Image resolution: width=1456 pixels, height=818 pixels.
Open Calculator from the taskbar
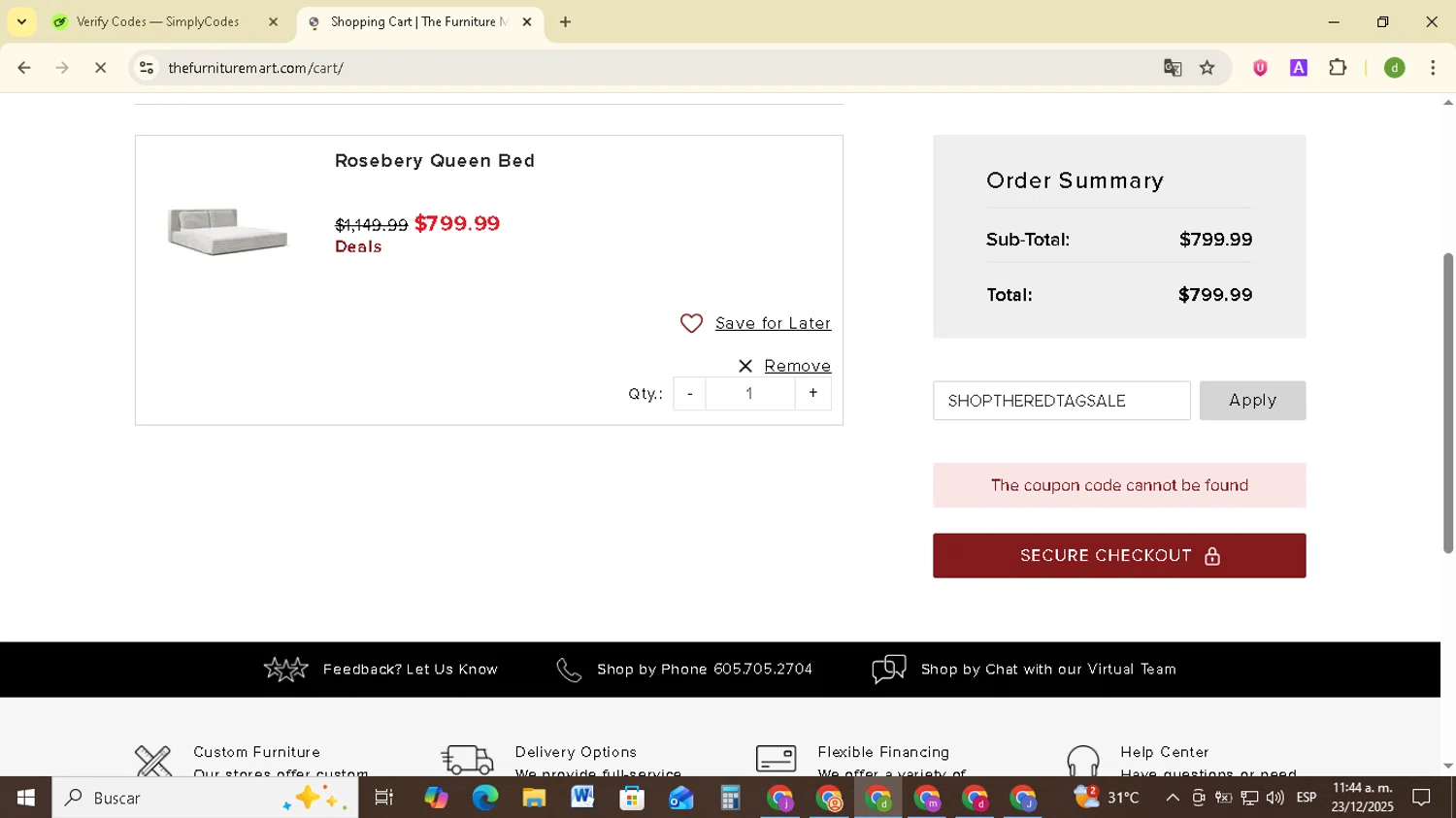730,798
